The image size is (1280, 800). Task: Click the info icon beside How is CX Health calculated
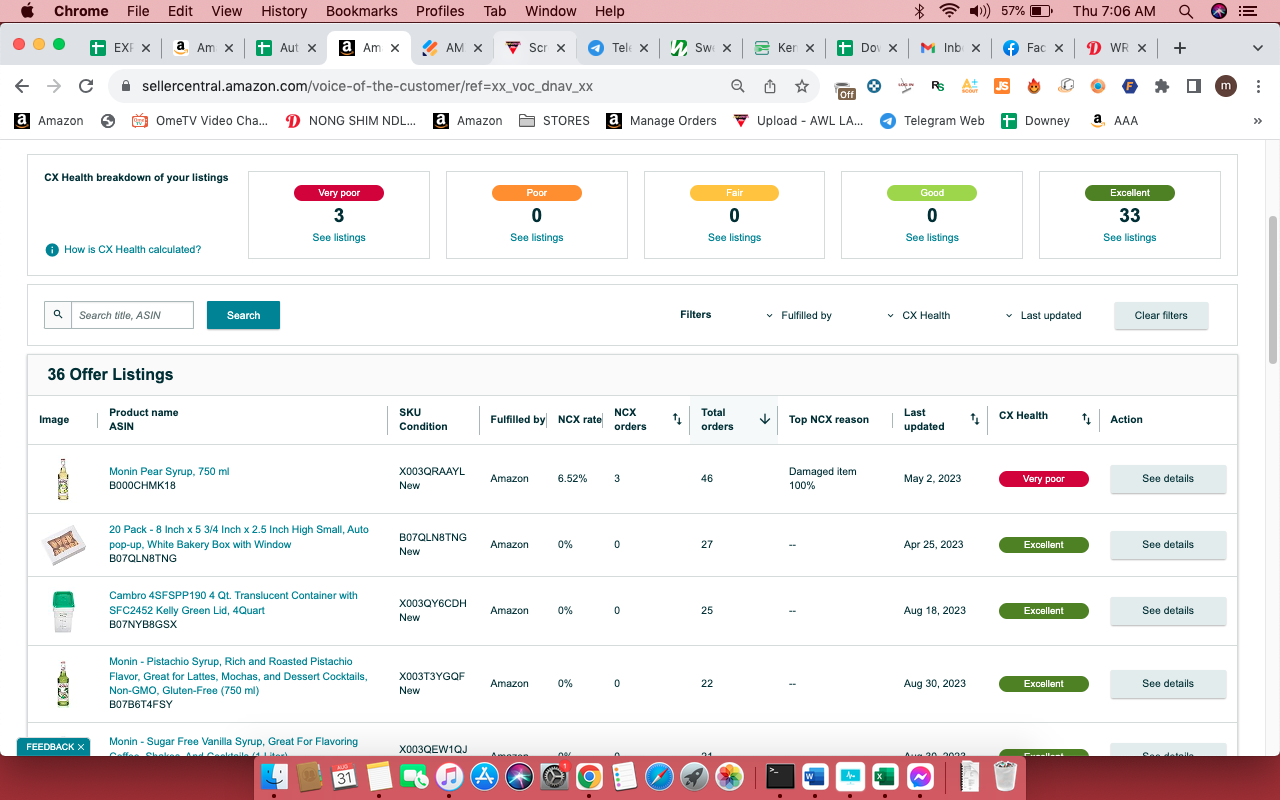[x=52, y=250]
